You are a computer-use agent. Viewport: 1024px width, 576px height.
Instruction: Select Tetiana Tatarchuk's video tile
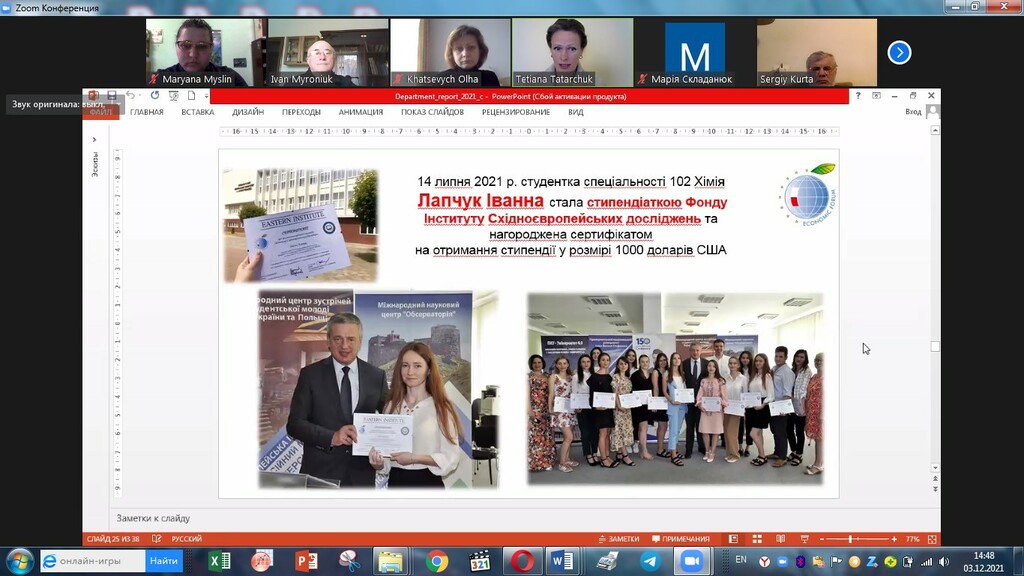point(572,52)
